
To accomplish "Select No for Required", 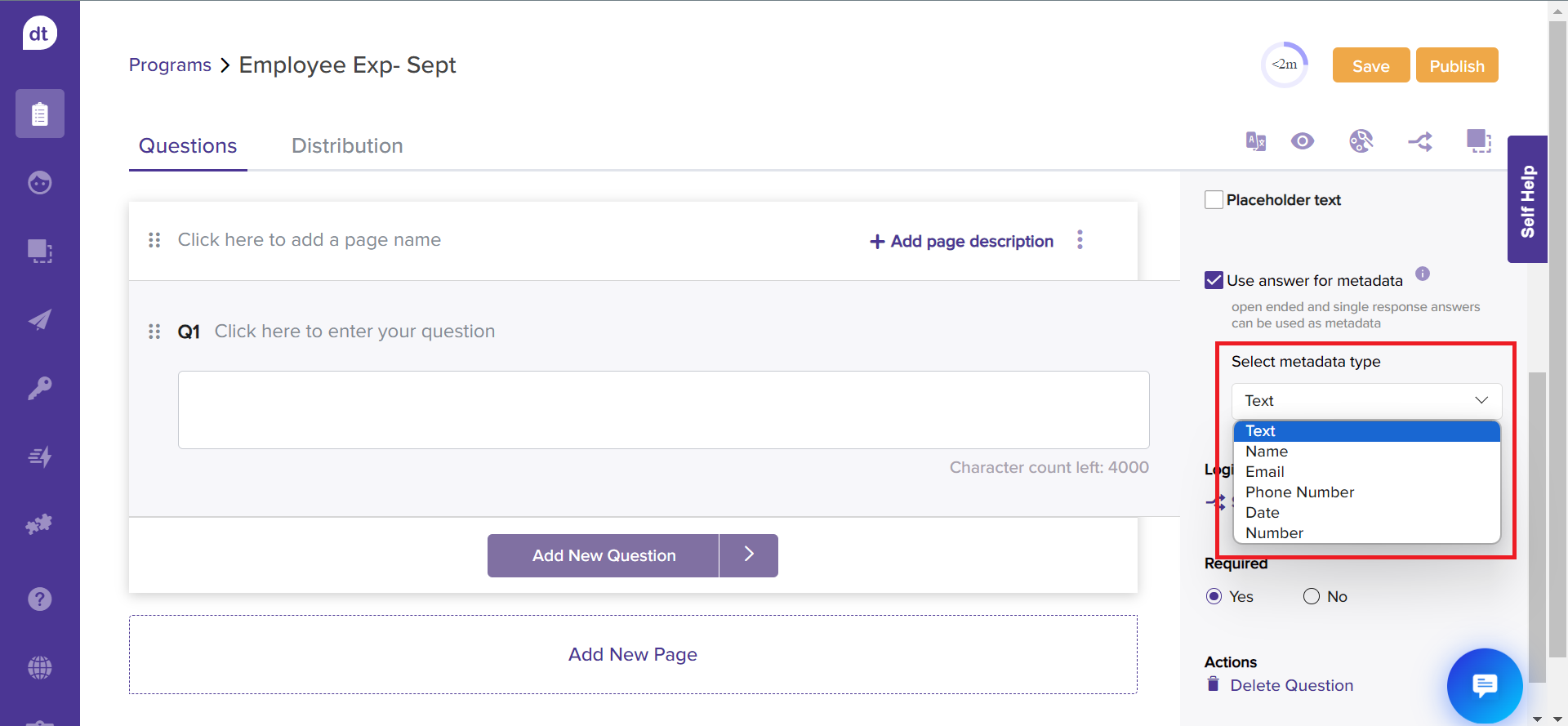I will [x=1312, y=597].
